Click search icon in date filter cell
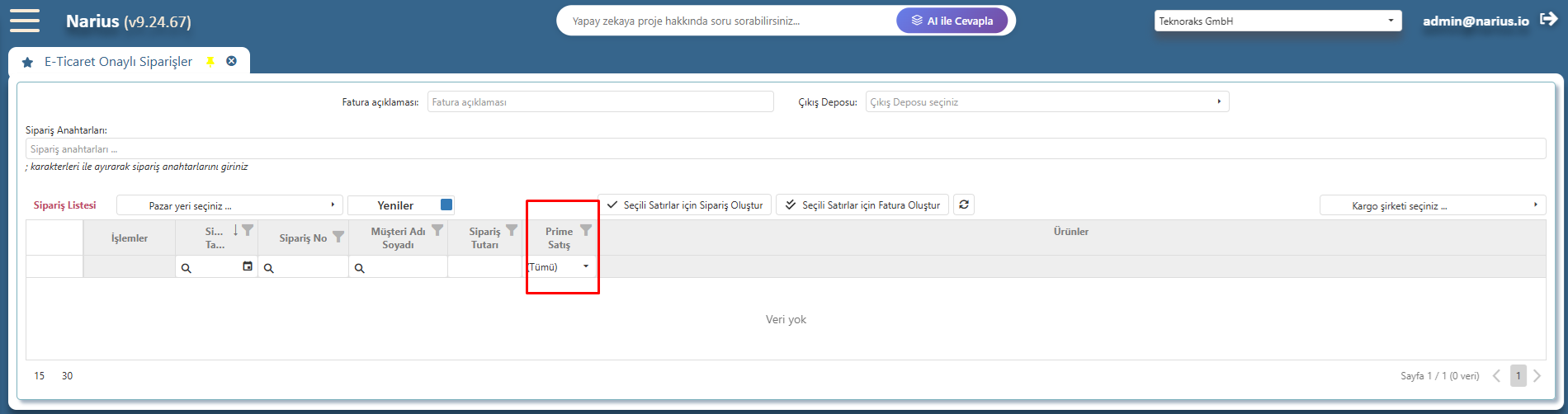 click(x=187, y=268)
